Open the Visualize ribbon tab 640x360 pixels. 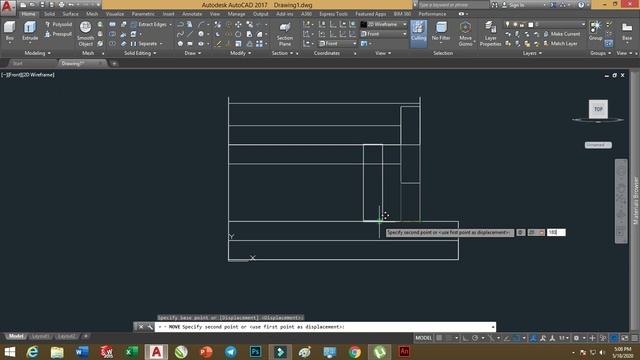point(115,14)
